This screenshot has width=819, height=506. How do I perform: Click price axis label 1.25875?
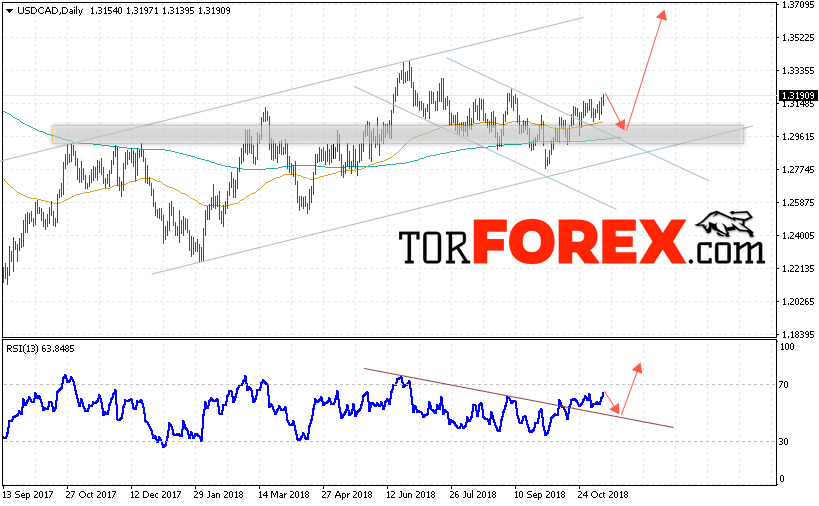(798, 203)
